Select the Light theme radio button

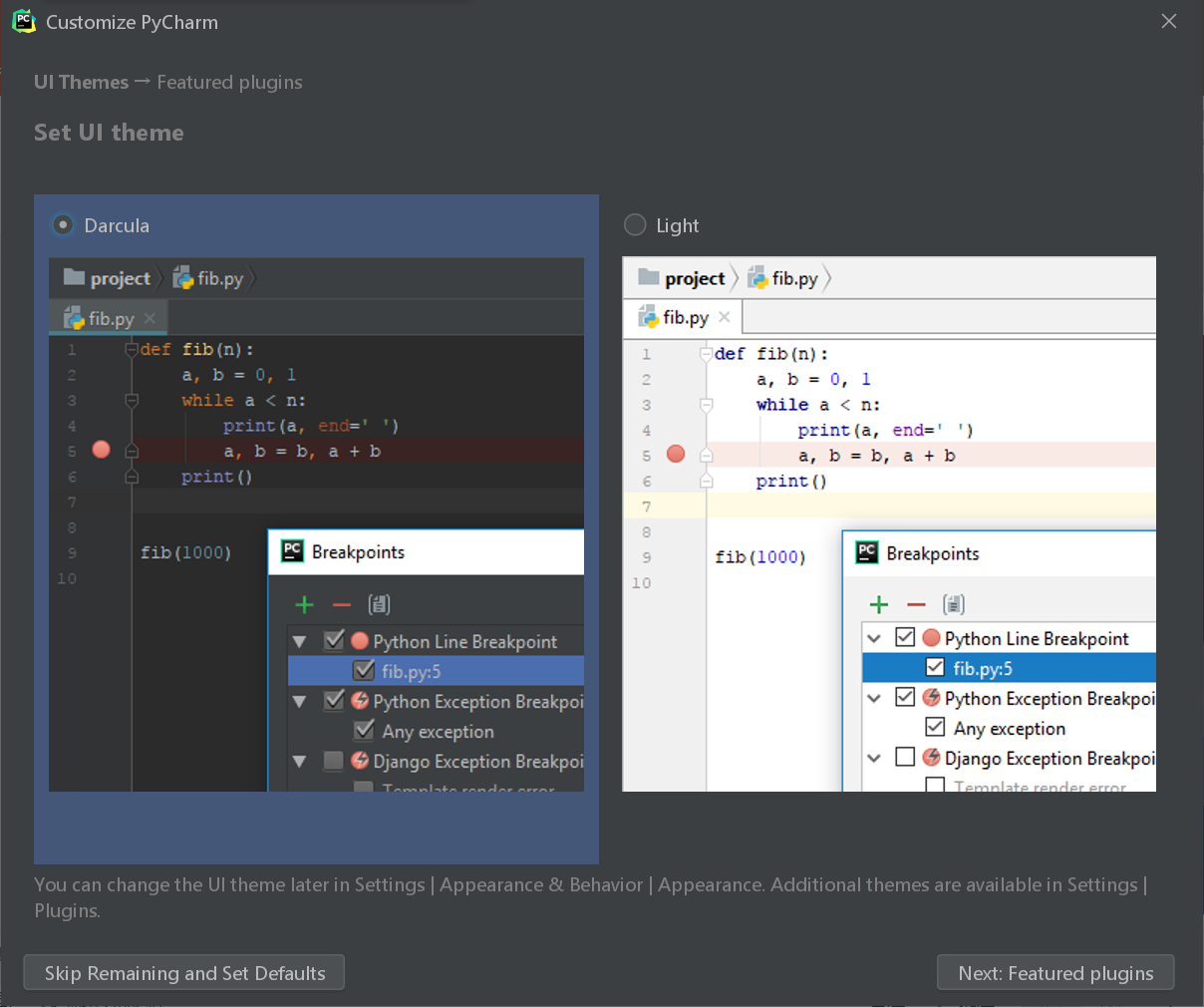click(x=635, y=224)
